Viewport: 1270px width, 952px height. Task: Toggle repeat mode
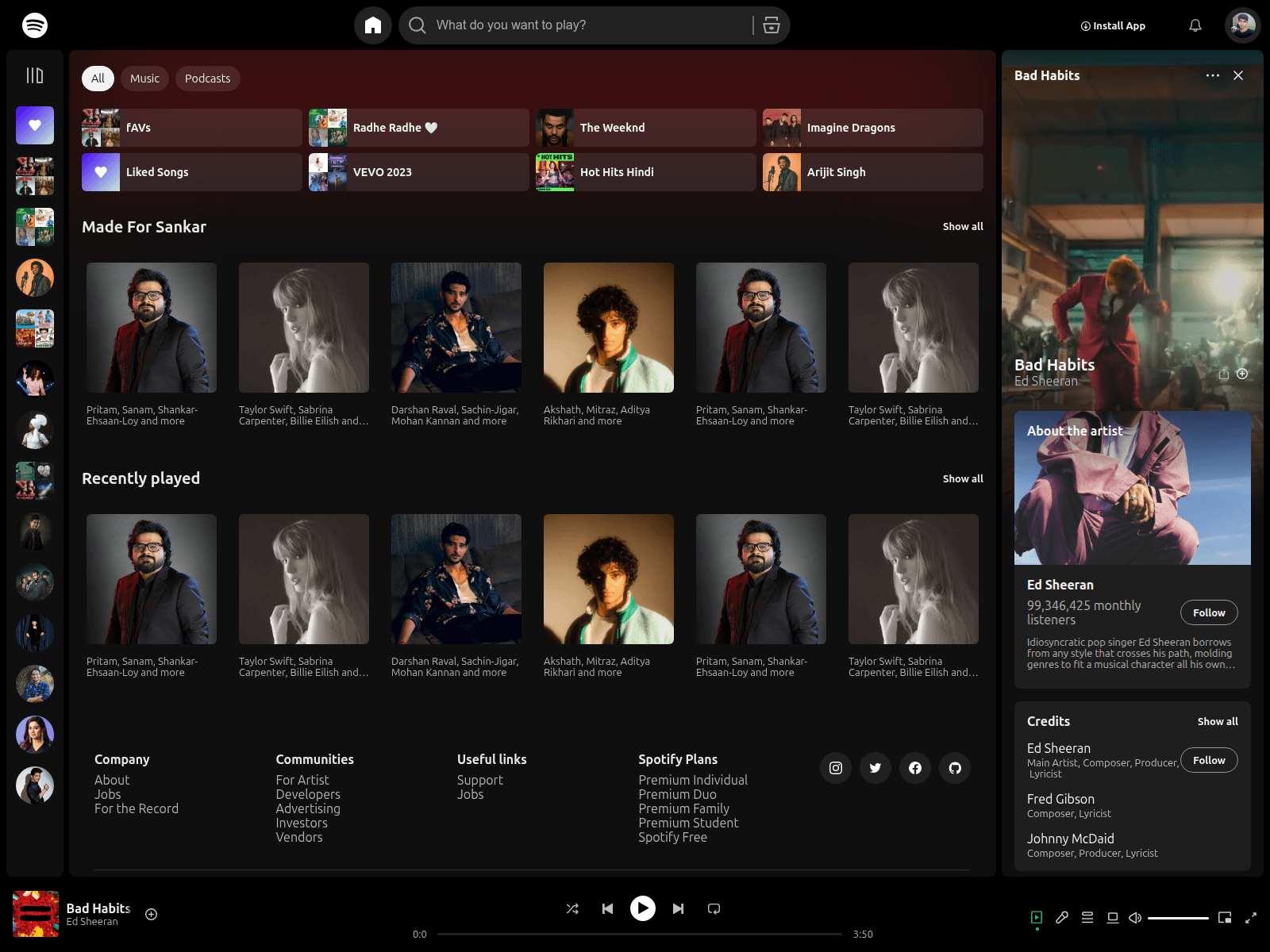714,908
